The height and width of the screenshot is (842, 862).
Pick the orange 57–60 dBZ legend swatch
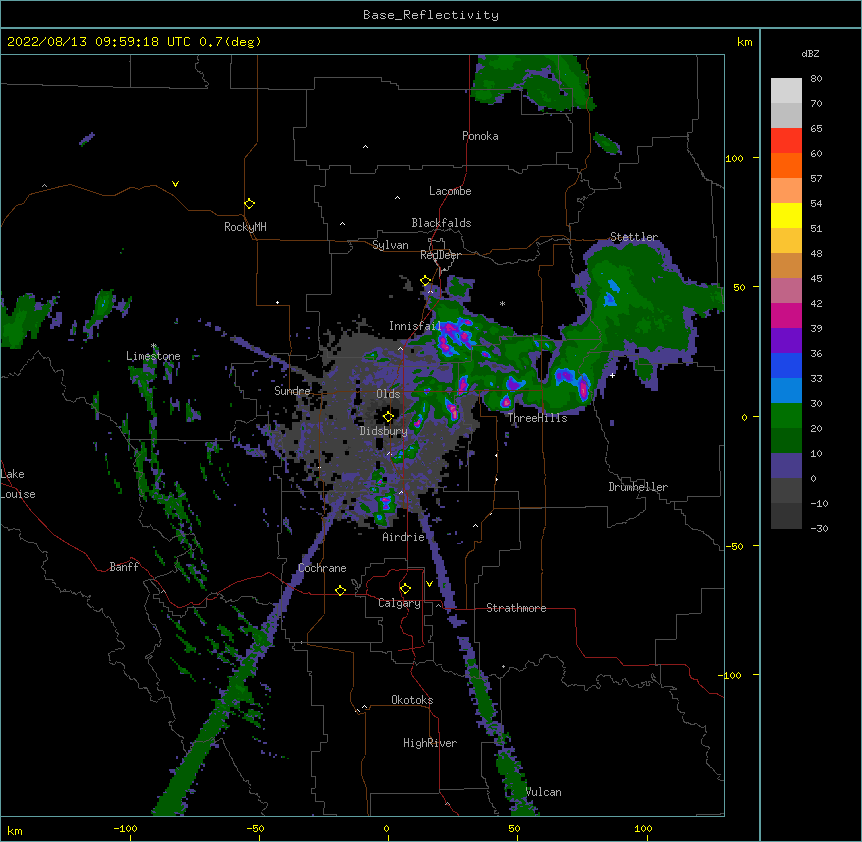[786, 165]
